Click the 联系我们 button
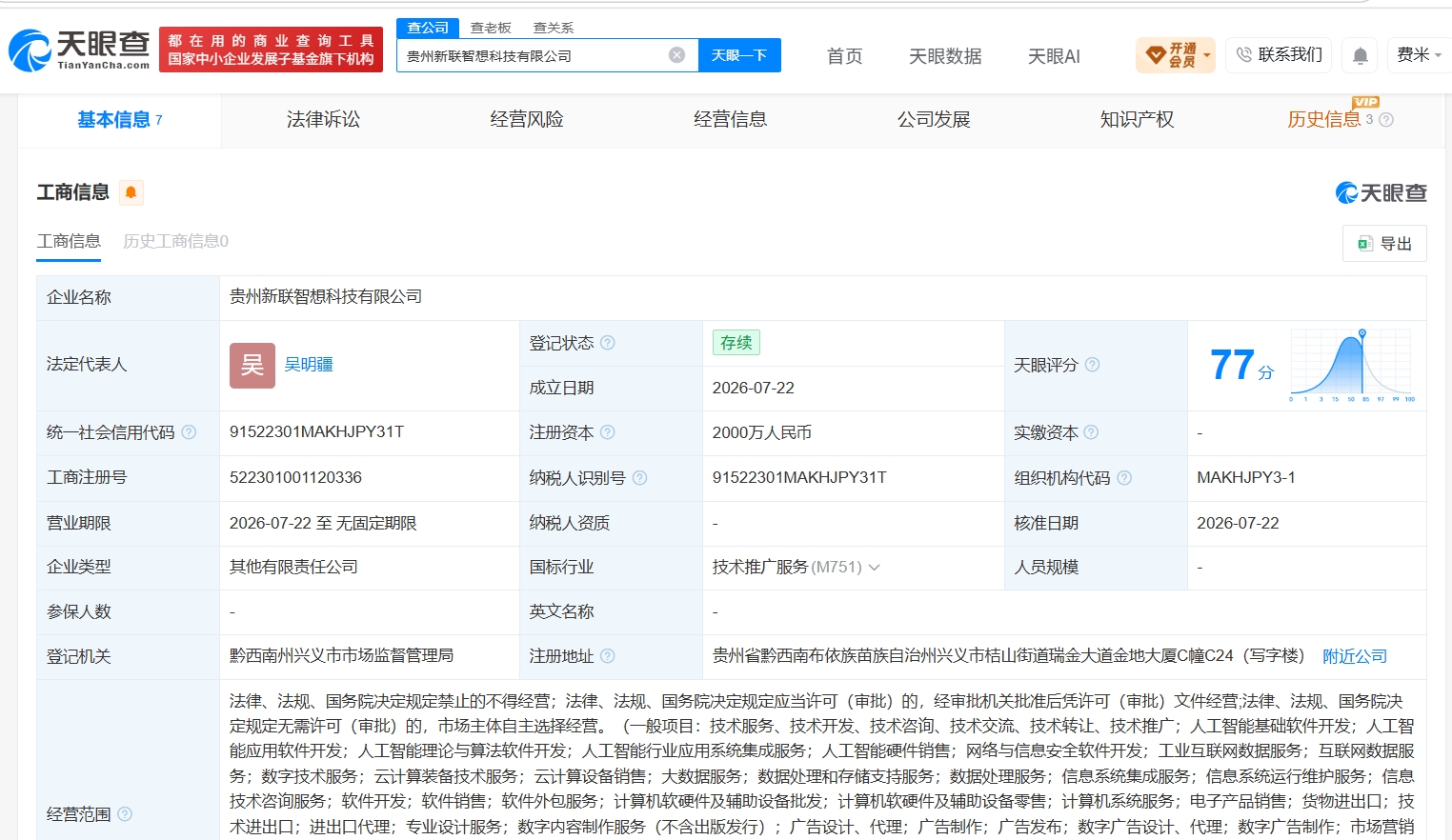 [1280, 55]
